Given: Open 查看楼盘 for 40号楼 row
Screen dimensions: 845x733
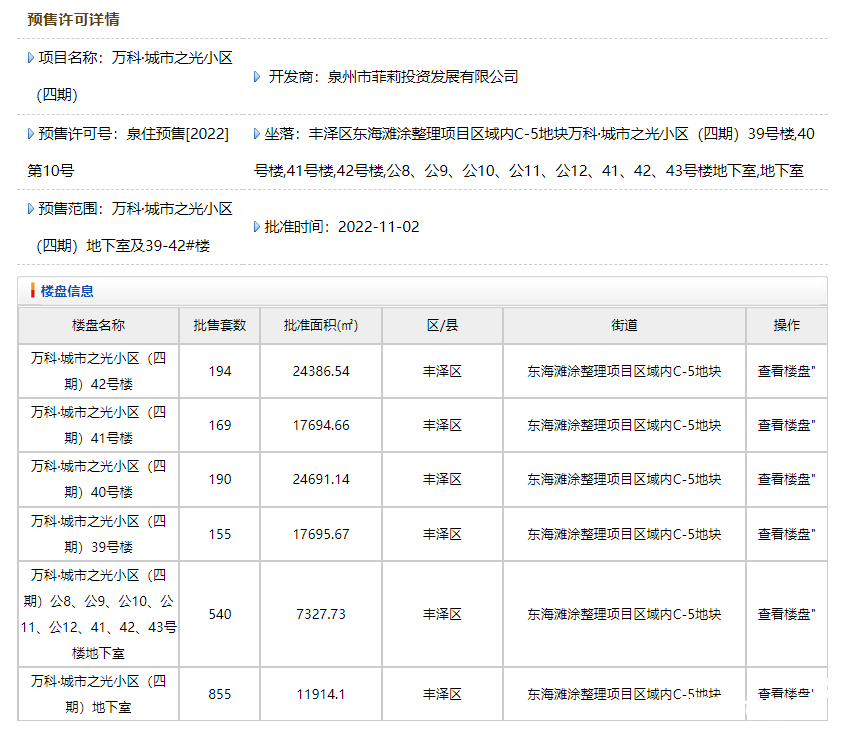Looking at the screenshot, I should coord(786,479).
